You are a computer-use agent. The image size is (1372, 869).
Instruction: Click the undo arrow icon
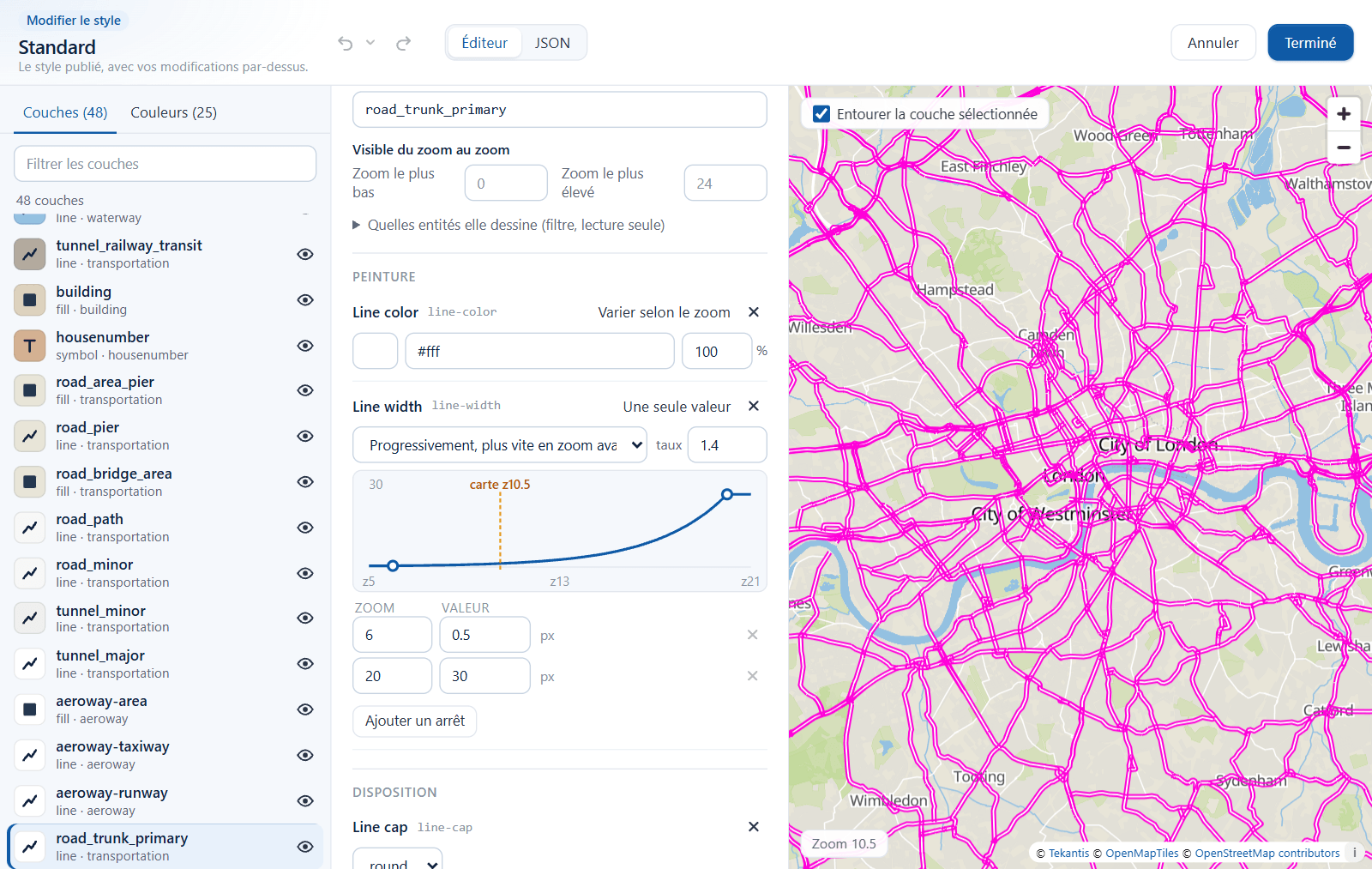[346, 43]
